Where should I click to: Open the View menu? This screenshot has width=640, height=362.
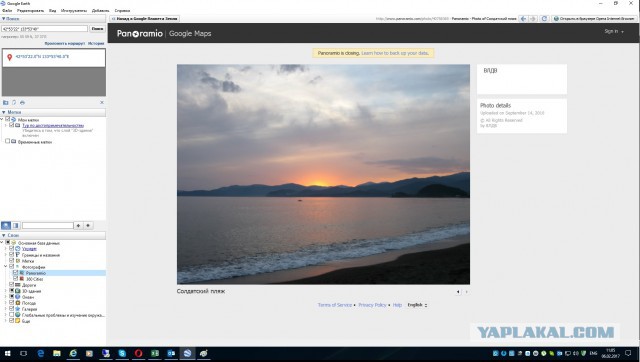coord(52,11)
